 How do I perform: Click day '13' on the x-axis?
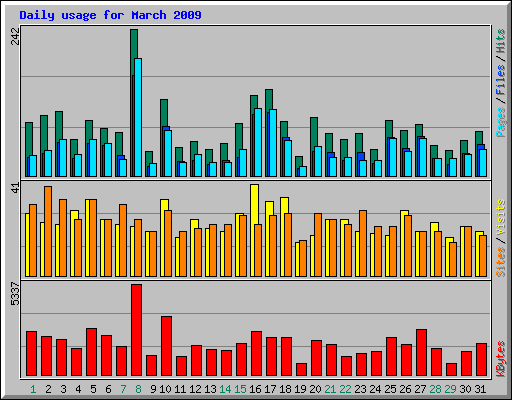coord(210,389)
